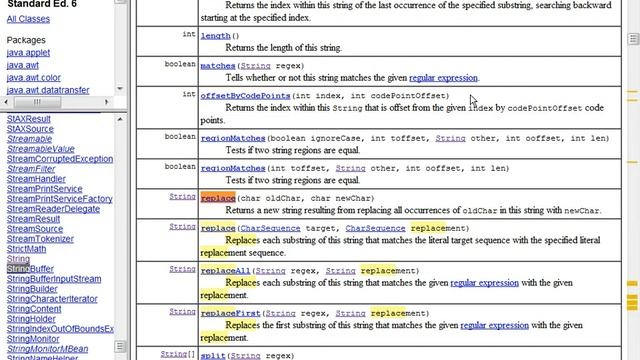Open String parameter link in matches signature

coord(255,66)
